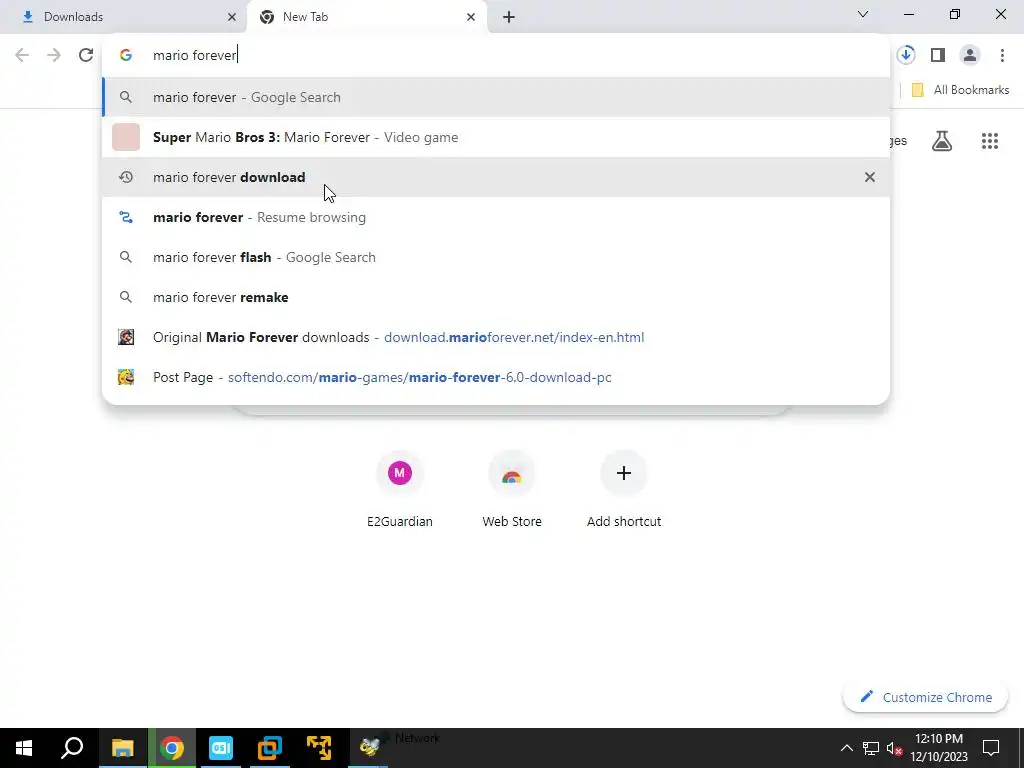Close the Downloads tab
The height and width of the screenshot is (768, 1024).
[232, 17]
